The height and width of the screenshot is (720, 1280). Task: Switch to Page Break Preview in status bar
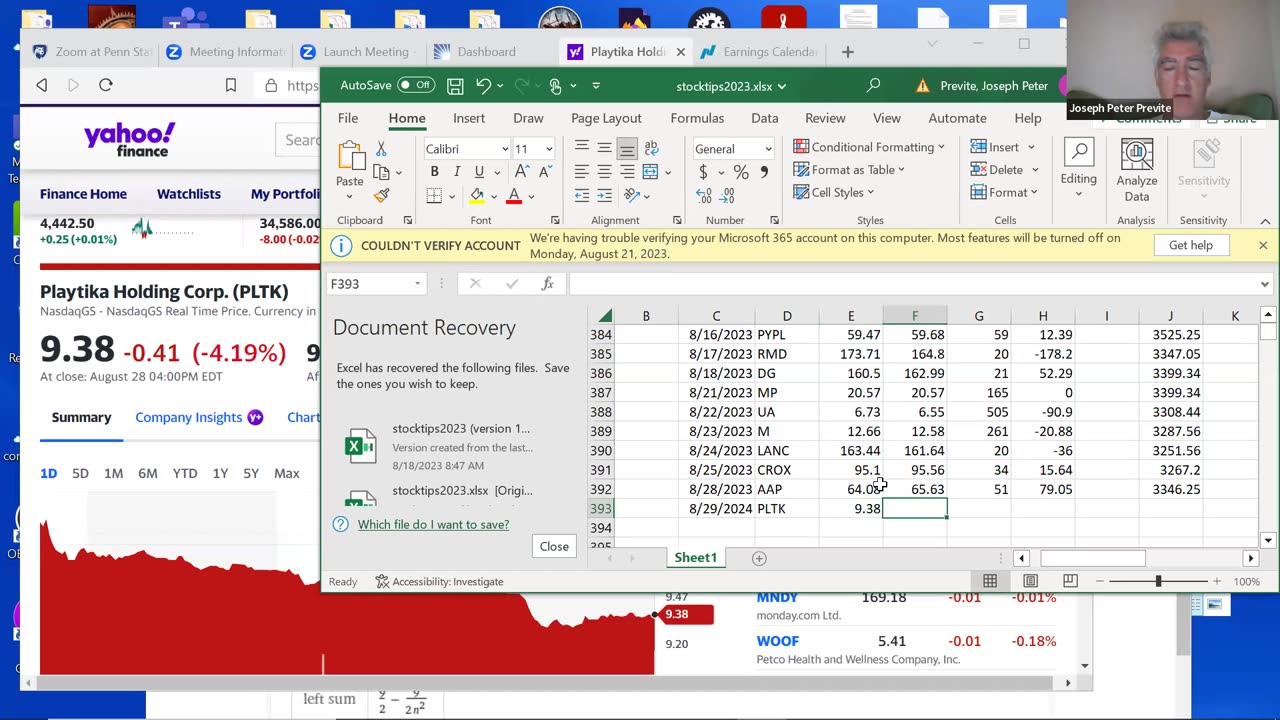click(x=1070, y=581)
